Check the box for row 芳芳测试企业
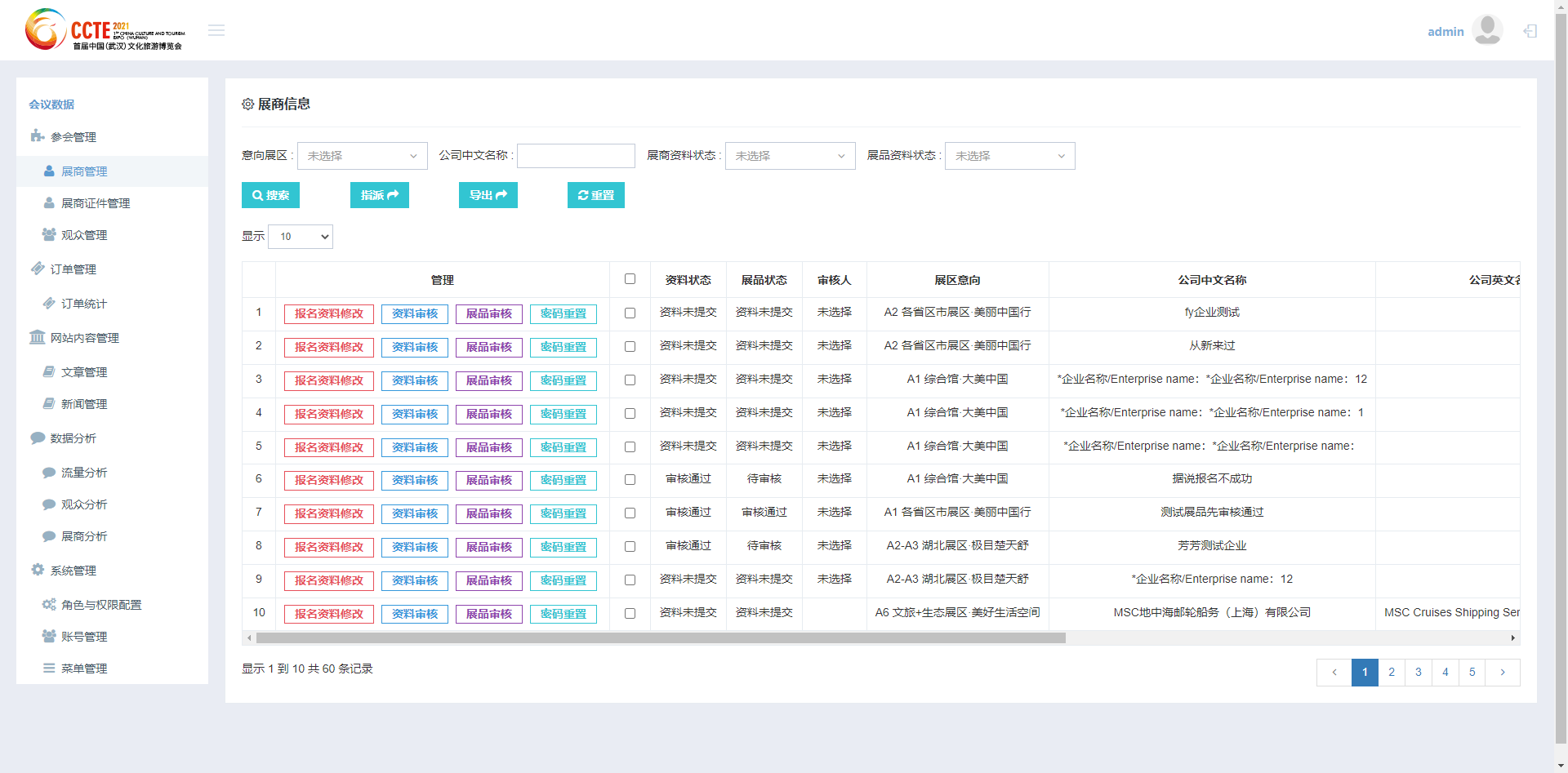 [x=630, y=547]
